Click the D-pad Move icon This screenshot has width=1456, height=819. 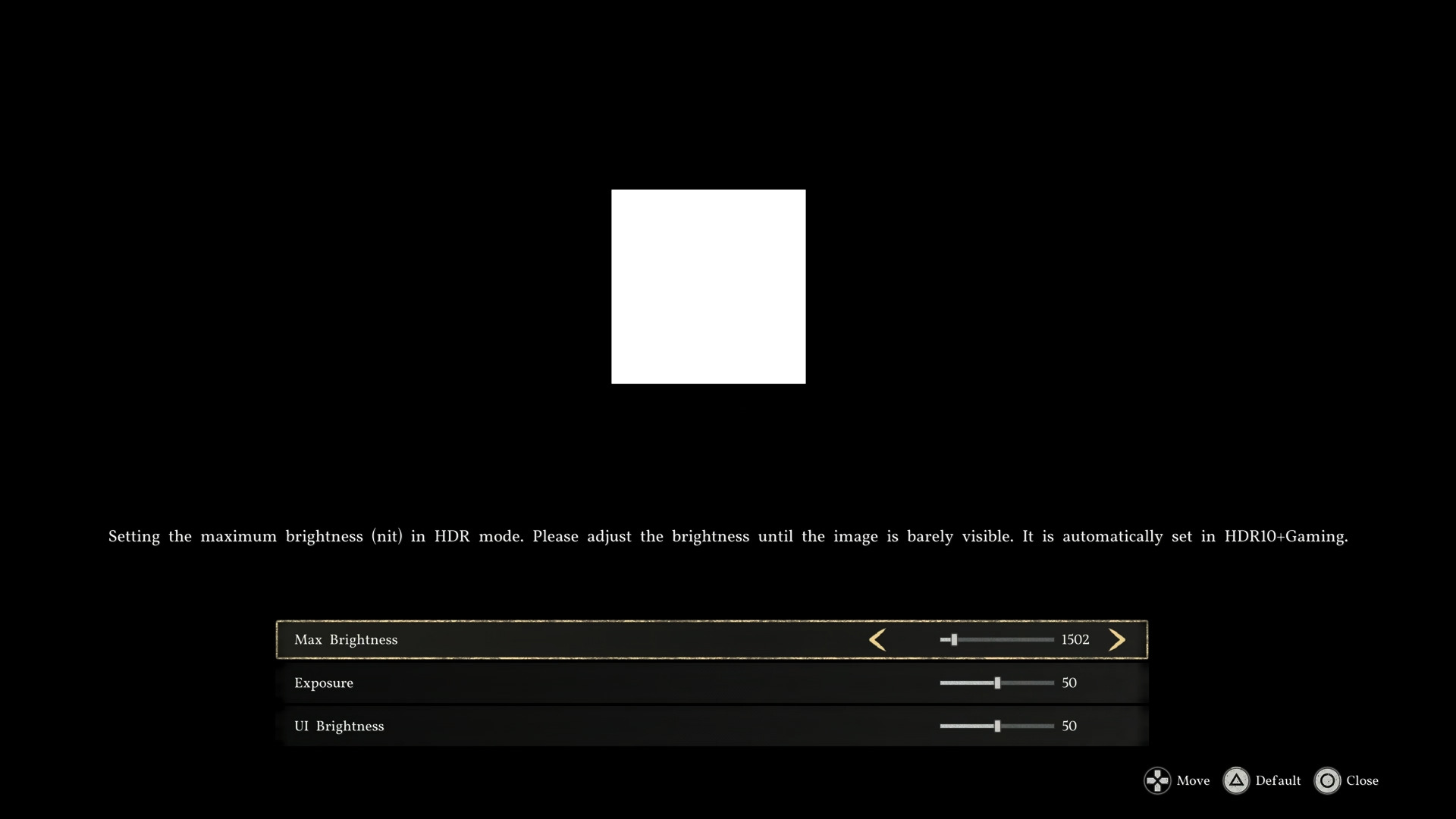[1157, 781]
